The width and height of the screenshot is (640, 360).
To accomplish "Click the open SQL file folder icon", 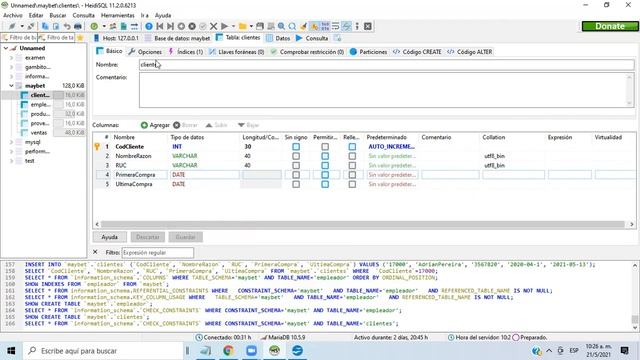I will pos(242,27).
